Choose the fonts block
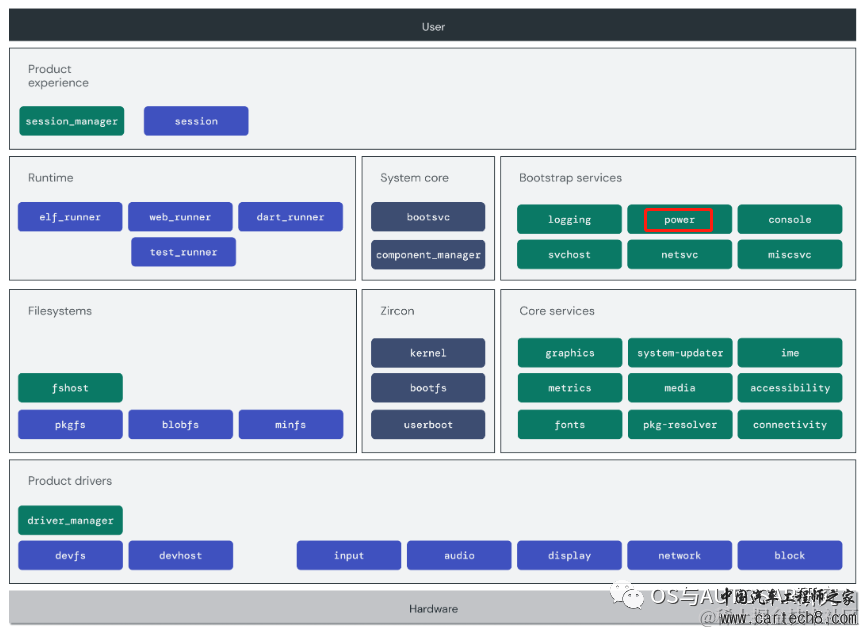866x634 pixels. tap(570, 425)
